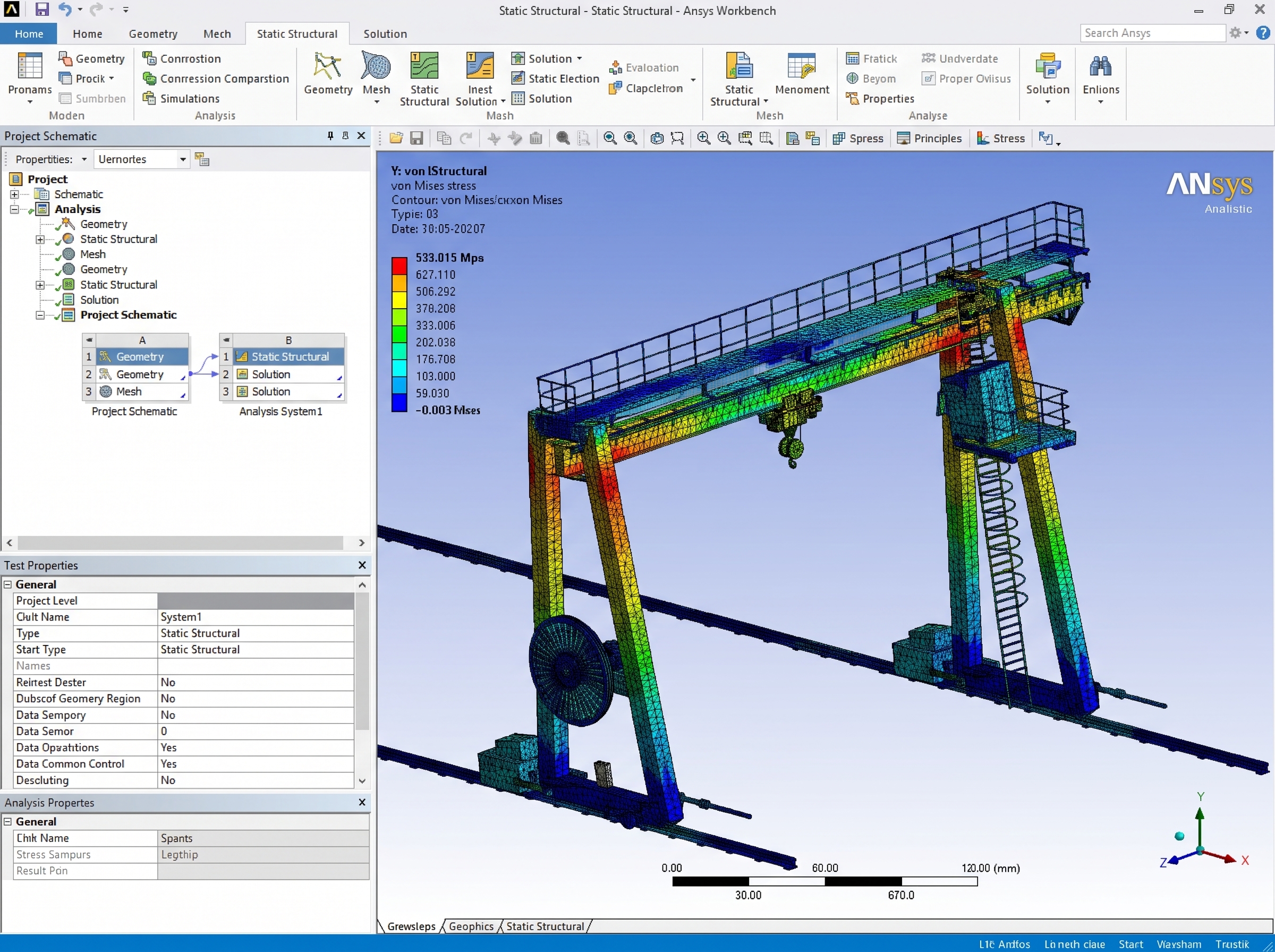Switch to the Geometry ribbon tab
The width and height of the screenshot is (1275, 952).
point(152,33)
